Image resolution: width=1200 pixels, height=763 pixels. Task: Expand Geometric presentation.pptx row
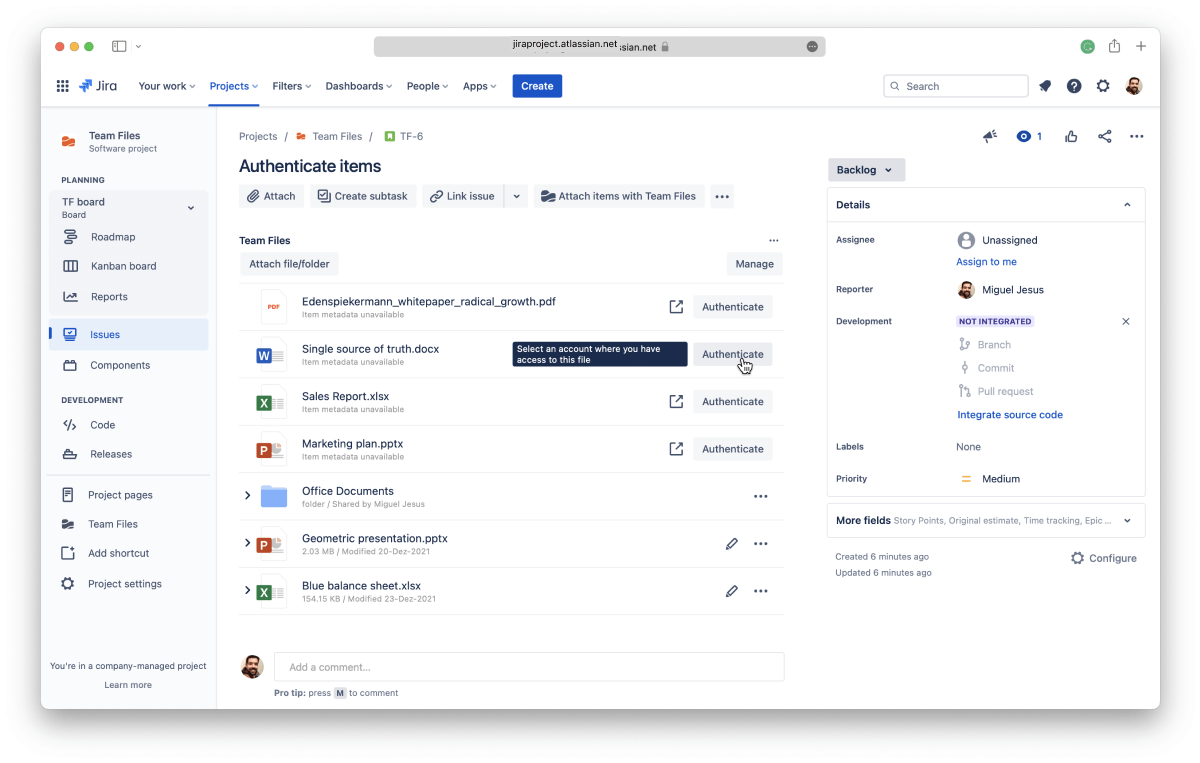tap(248, 543)
